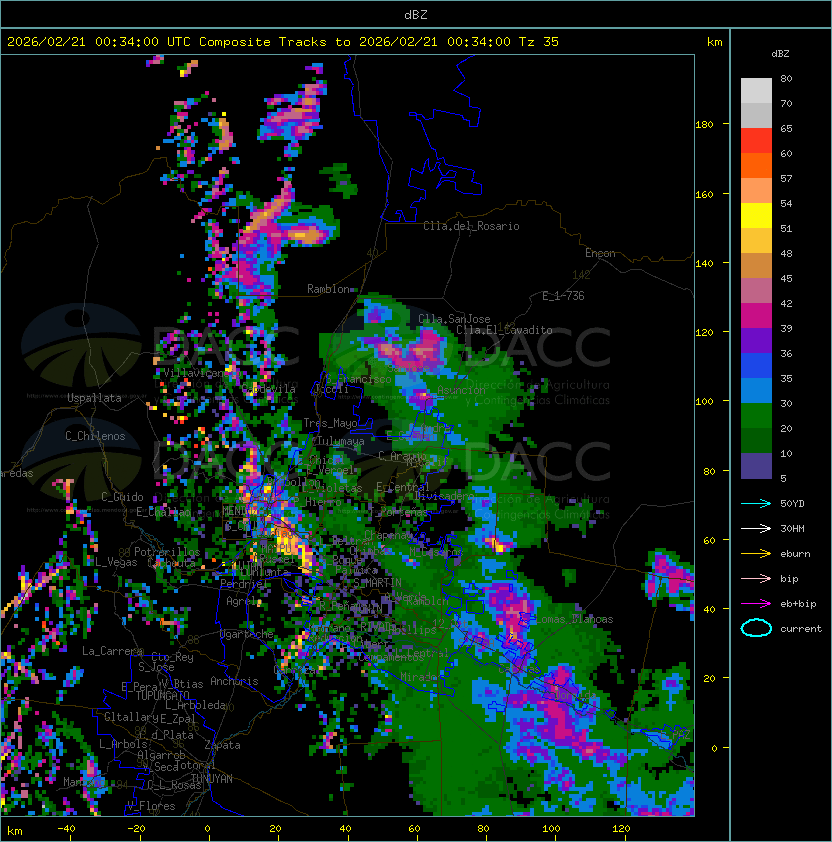Click the Ugarteche map label
Screen dimensions: 832x842
tap(247, 634)
